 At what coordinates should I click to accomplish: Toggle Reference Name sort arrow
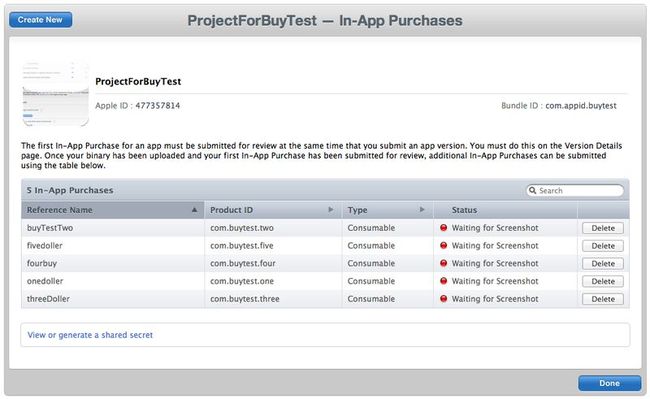[x=194, y=210]
